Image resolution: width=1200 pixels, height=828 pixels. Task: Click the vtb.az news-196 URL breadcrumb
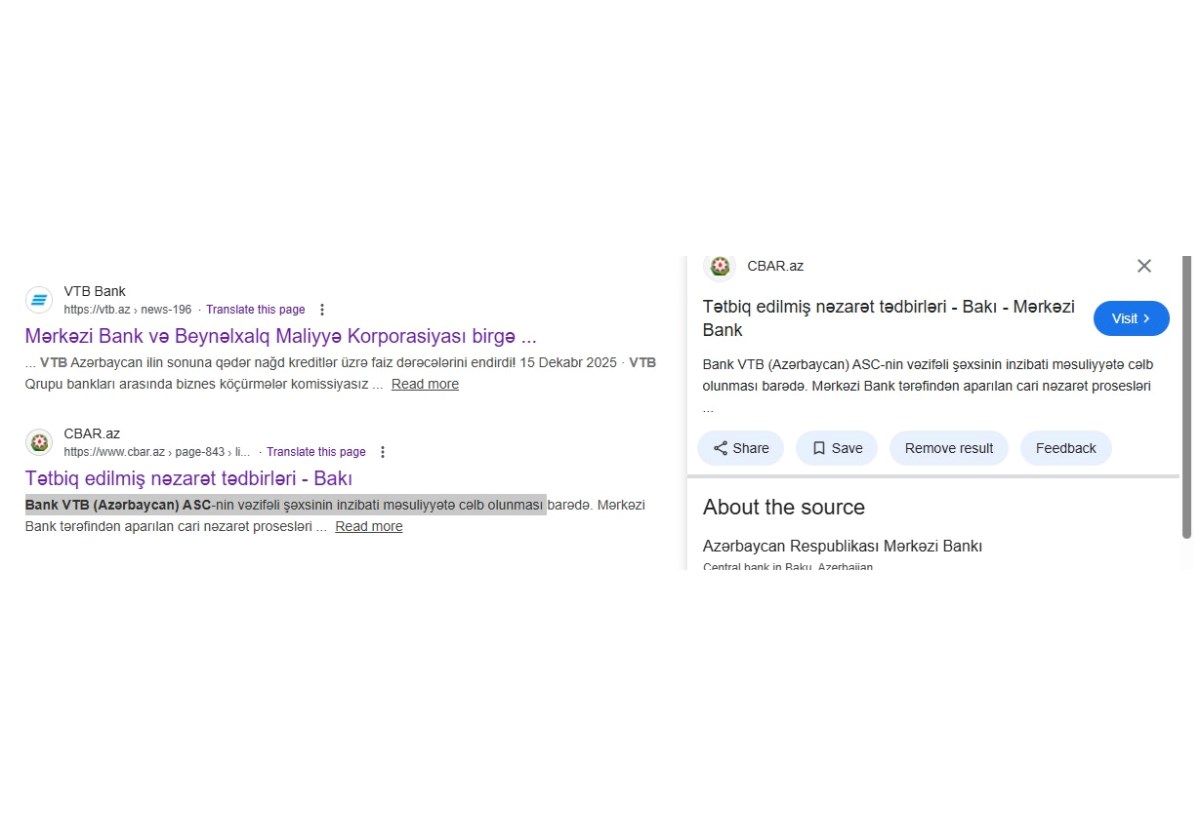(x=127, y=310)
